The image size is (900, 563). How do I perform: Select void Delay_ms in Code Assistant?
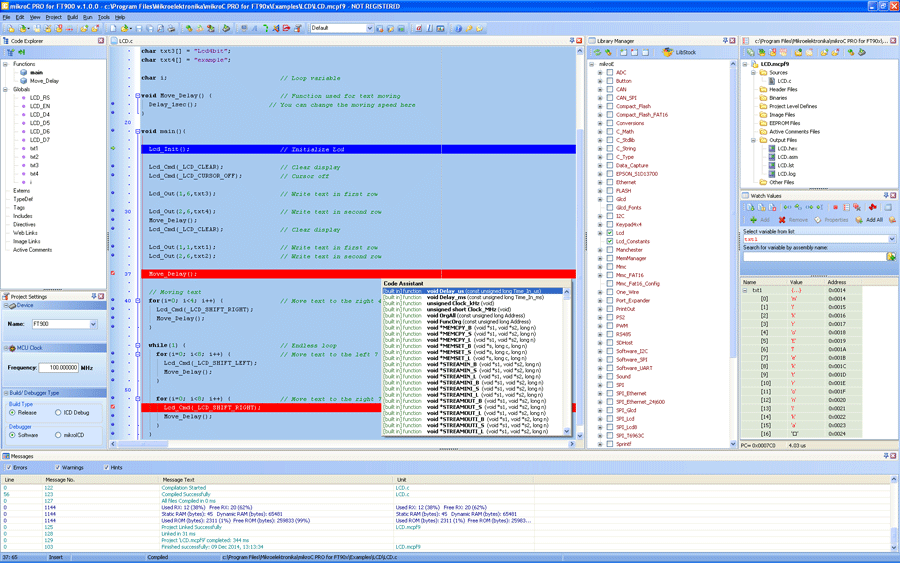click(472, 297)
